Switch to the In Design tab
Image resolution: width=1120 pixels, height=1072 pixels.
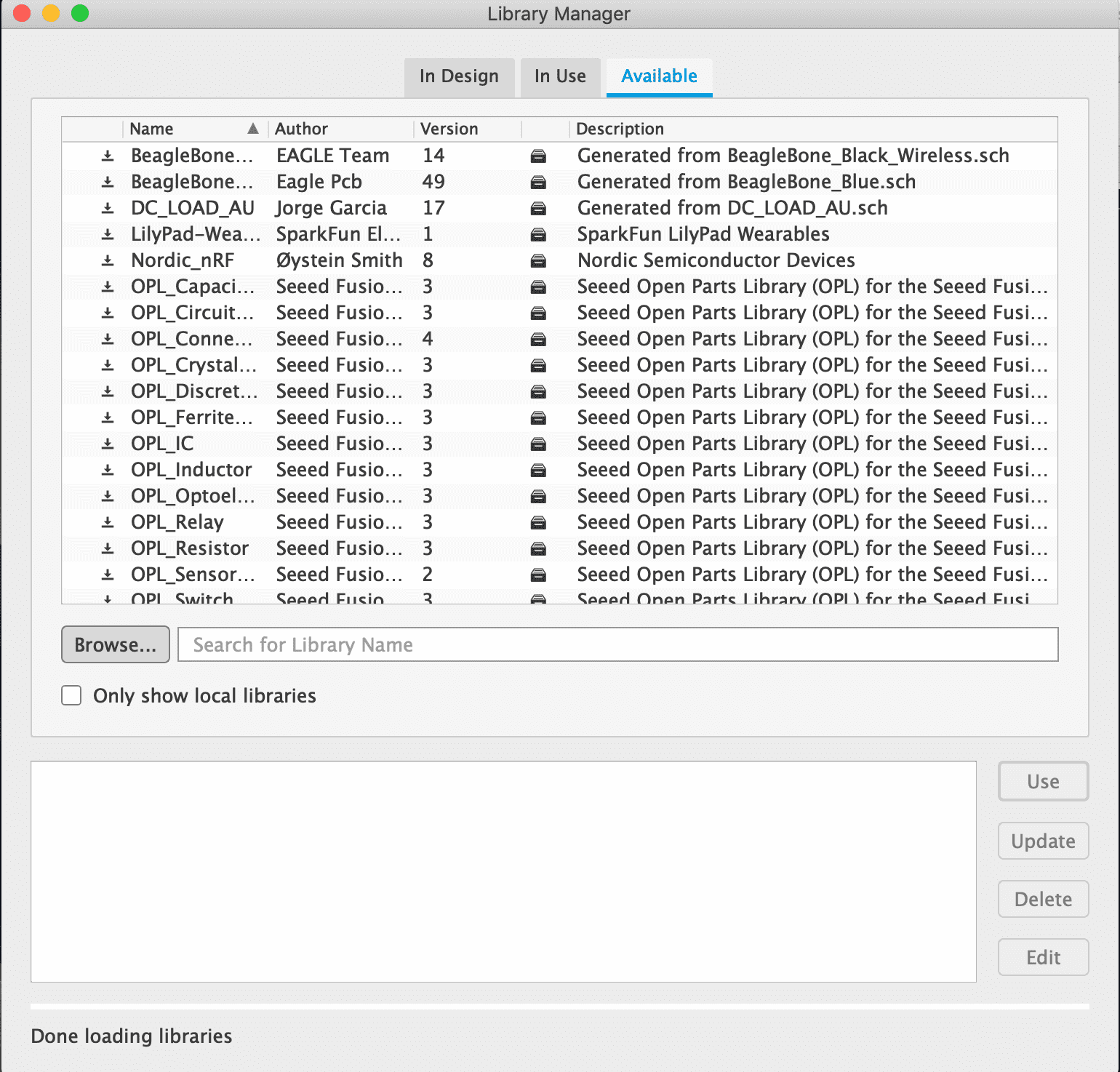click(x=459, y=76)
